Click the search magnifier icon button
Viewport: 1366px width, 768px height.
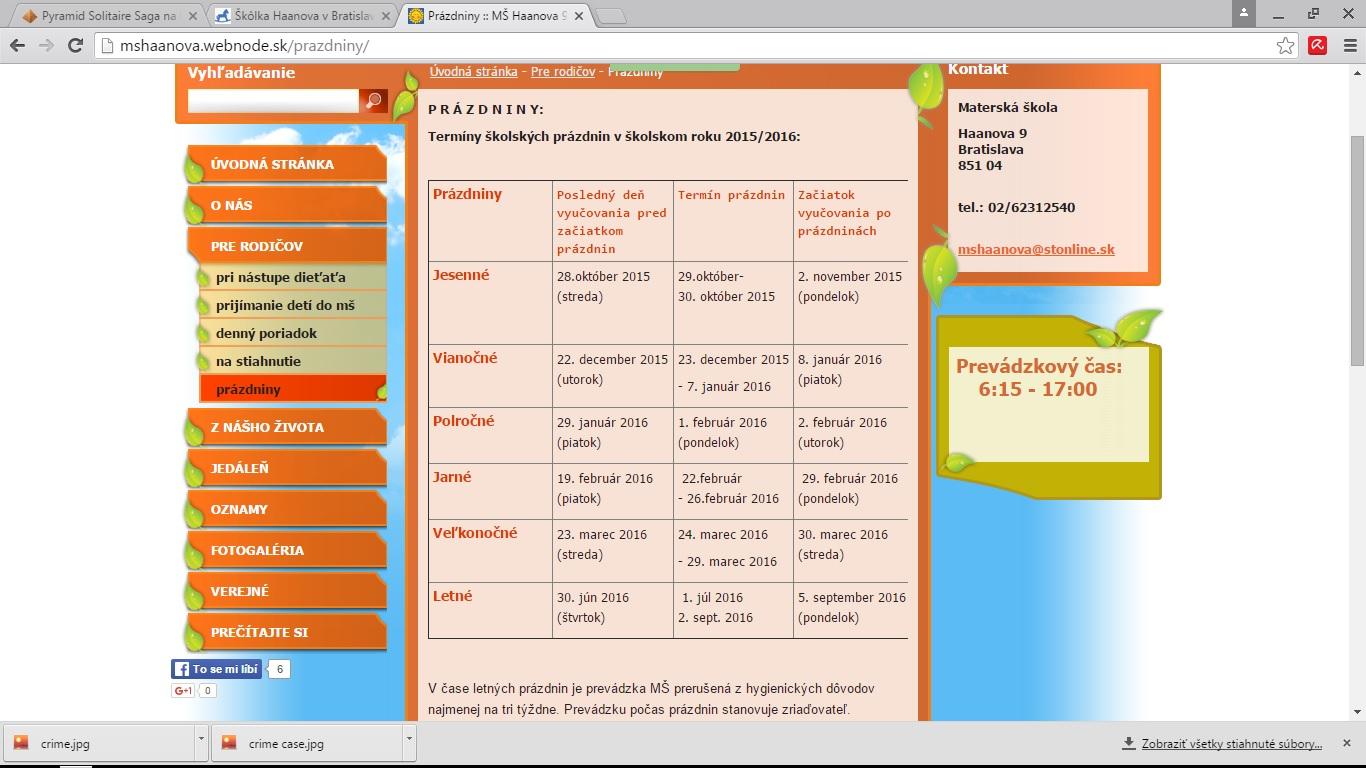click(x=374, y=100)
